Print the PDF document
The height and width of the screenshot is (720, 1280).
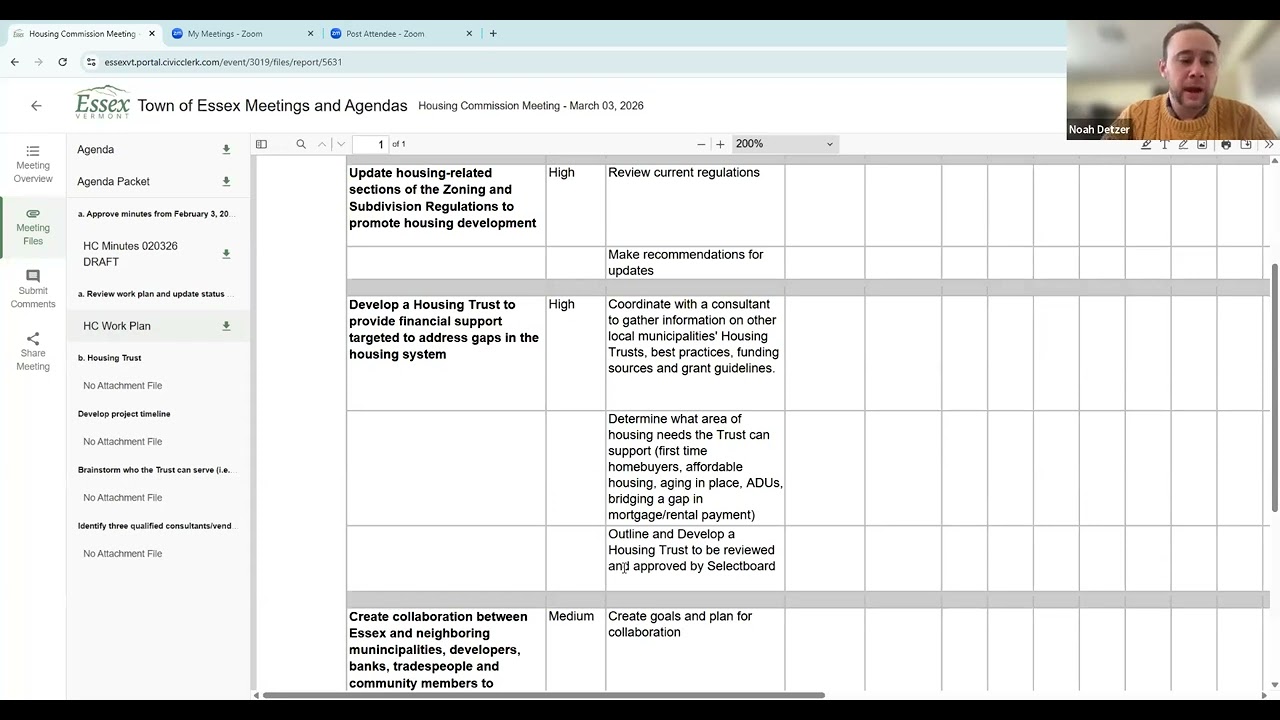tap(1226, 144)
